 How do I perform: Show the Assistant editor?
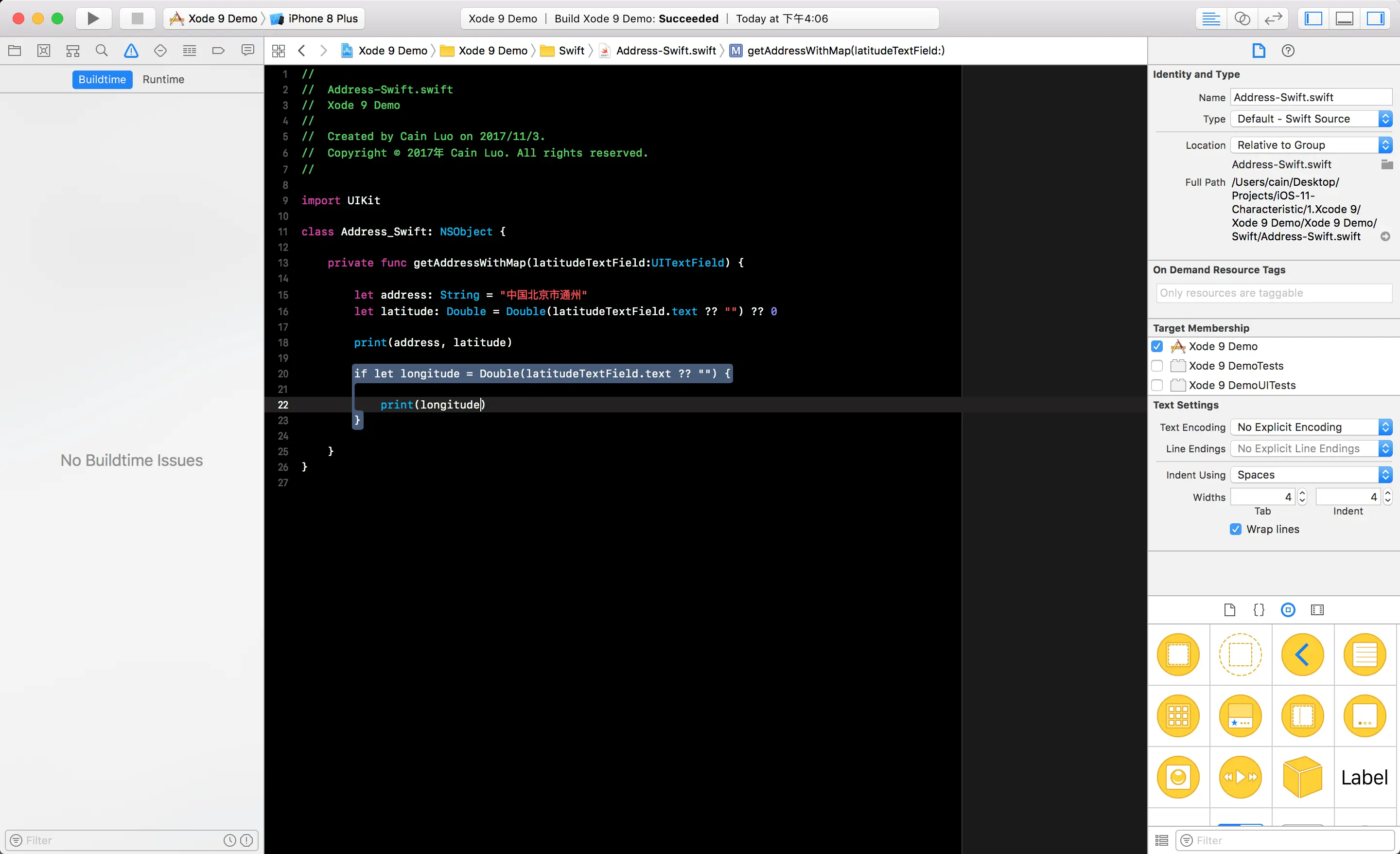1242,18
